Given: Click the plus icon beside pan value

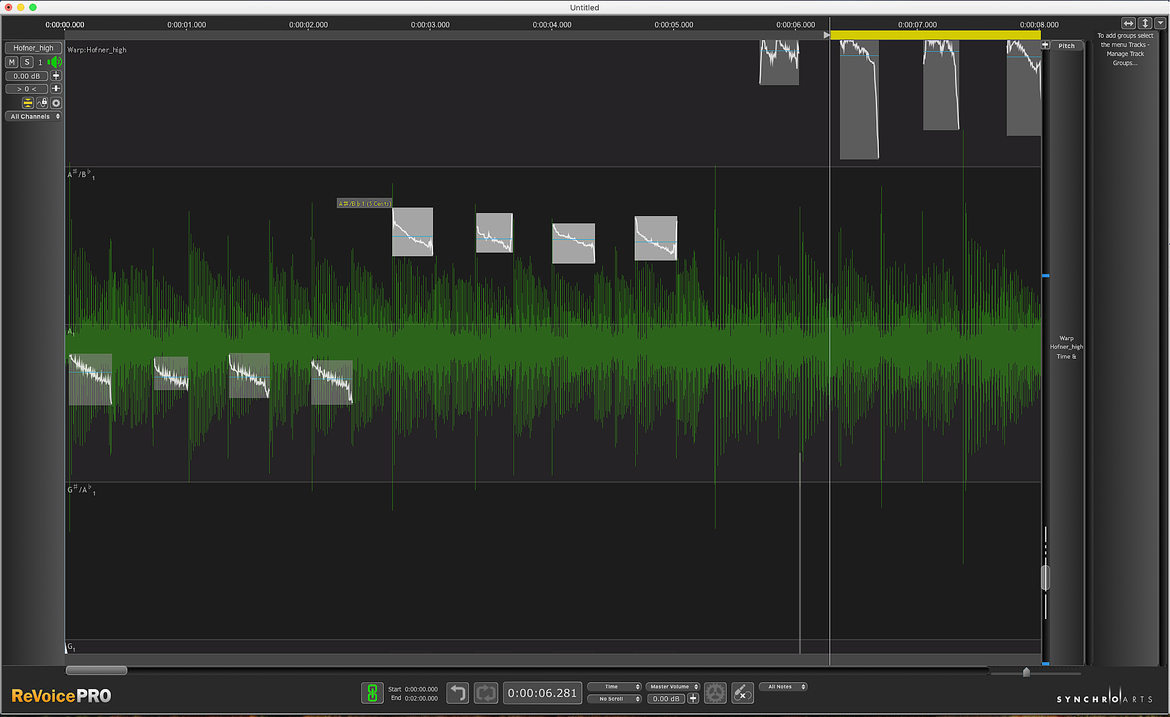Looking at the screenshot, I should pos(56,89).
